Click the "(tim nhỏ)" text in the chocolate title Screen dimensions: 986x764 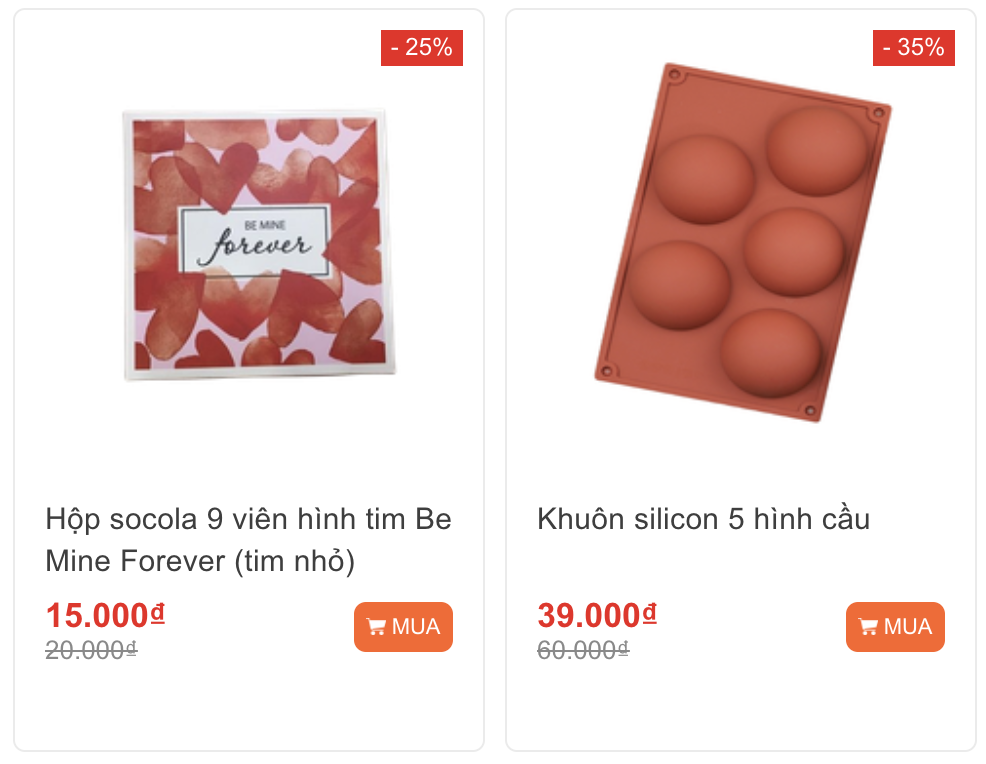(x=295, y=561)
